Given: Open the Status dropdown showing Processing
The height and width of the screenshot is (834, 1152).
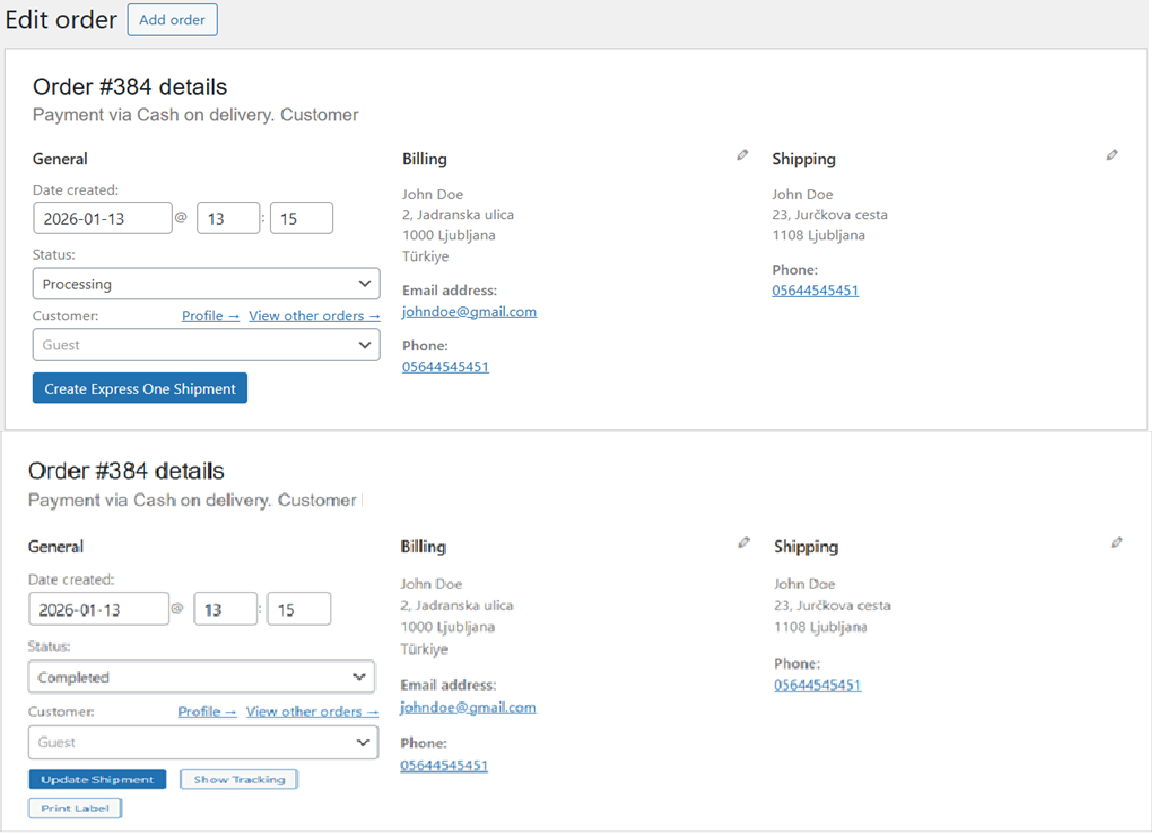Looking at the screenshot, I should [x=206, y=283].
